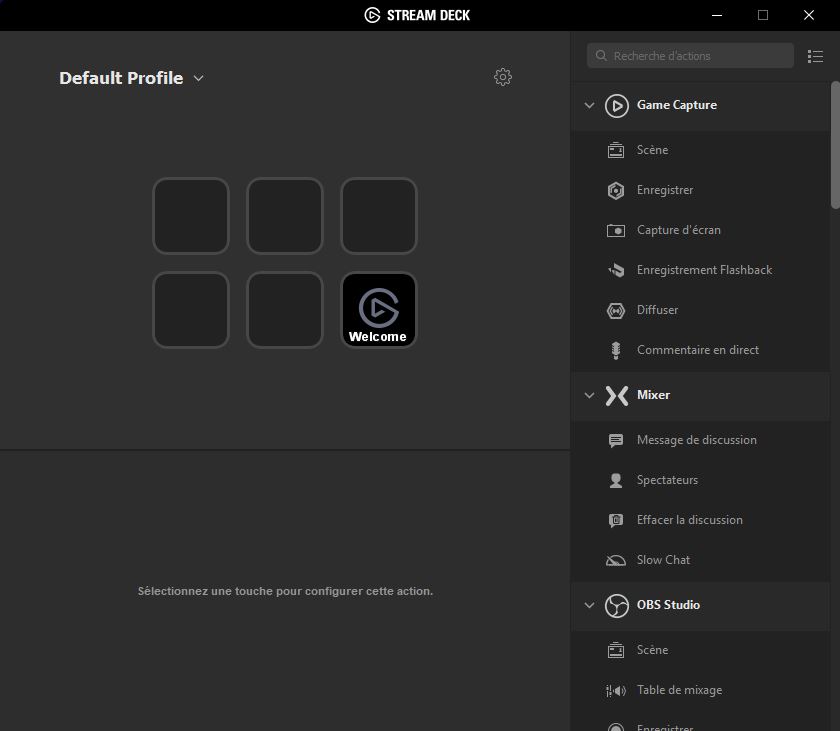
Task: Open the Default Profile dropdown
Action: pyautogui.click(x=198, y=78)
